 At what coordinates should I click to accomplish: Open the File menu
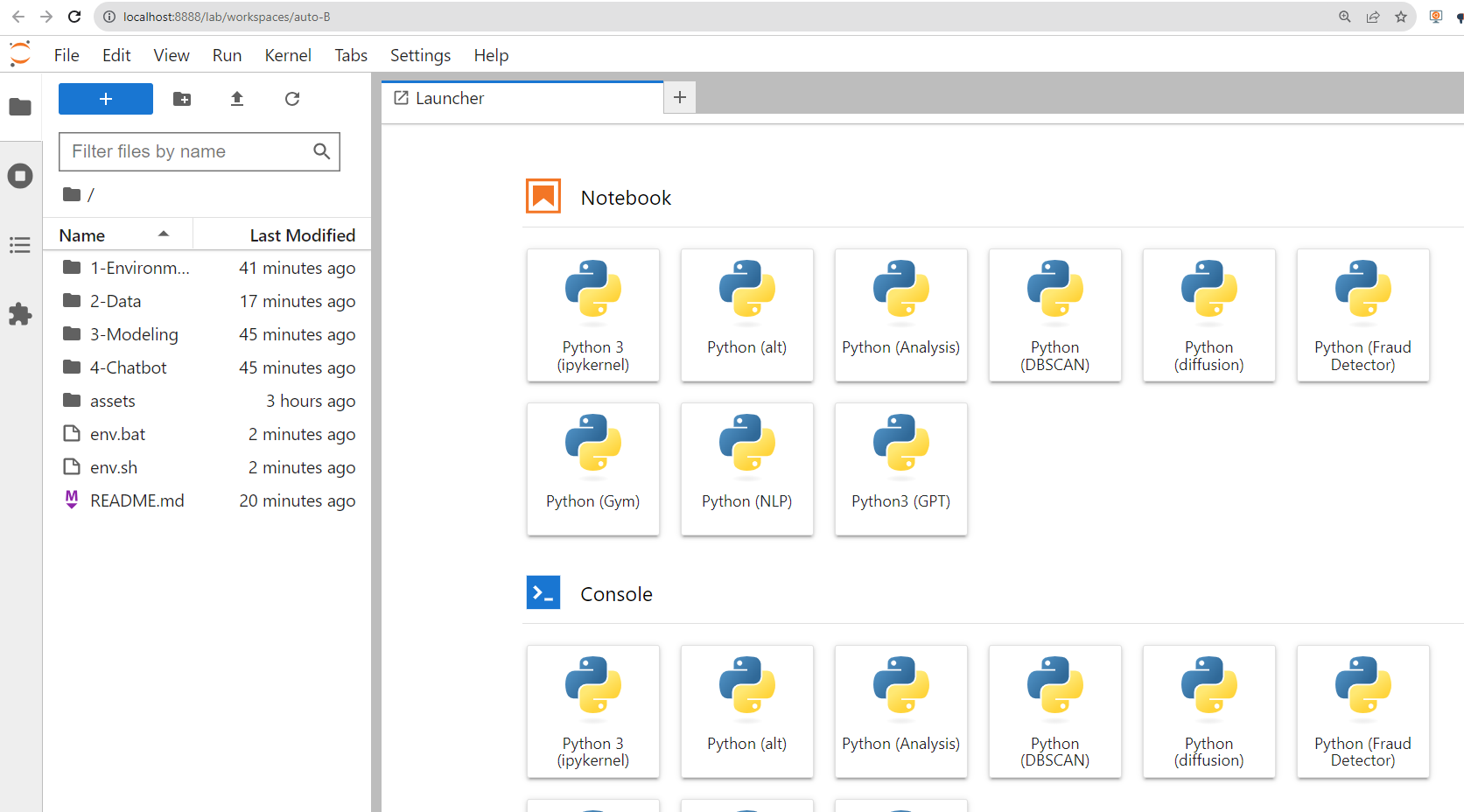[x=67, y=55]
